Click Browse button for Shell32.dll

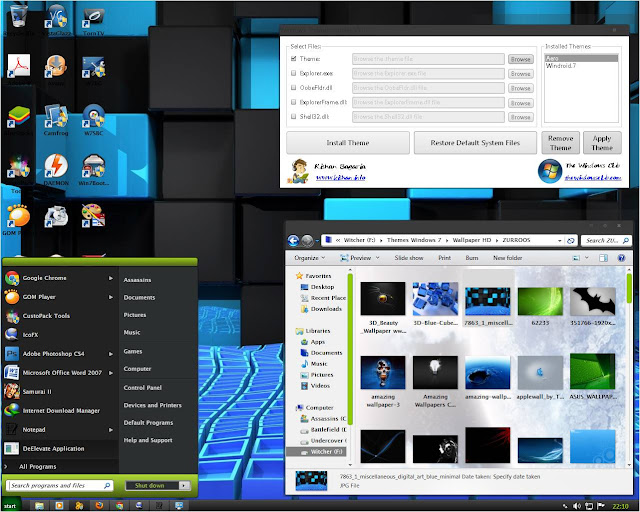(520, 117)
